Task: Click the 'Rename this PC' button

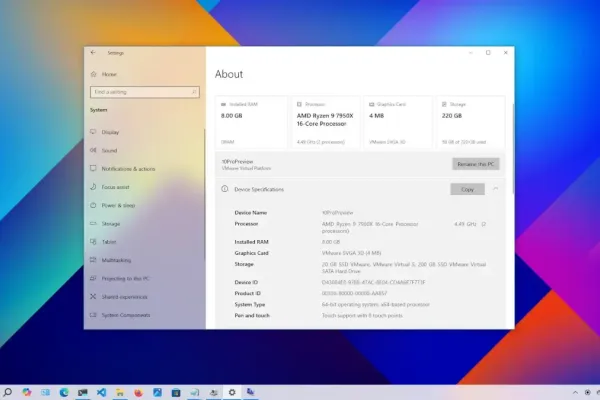Action: point(476,164)
